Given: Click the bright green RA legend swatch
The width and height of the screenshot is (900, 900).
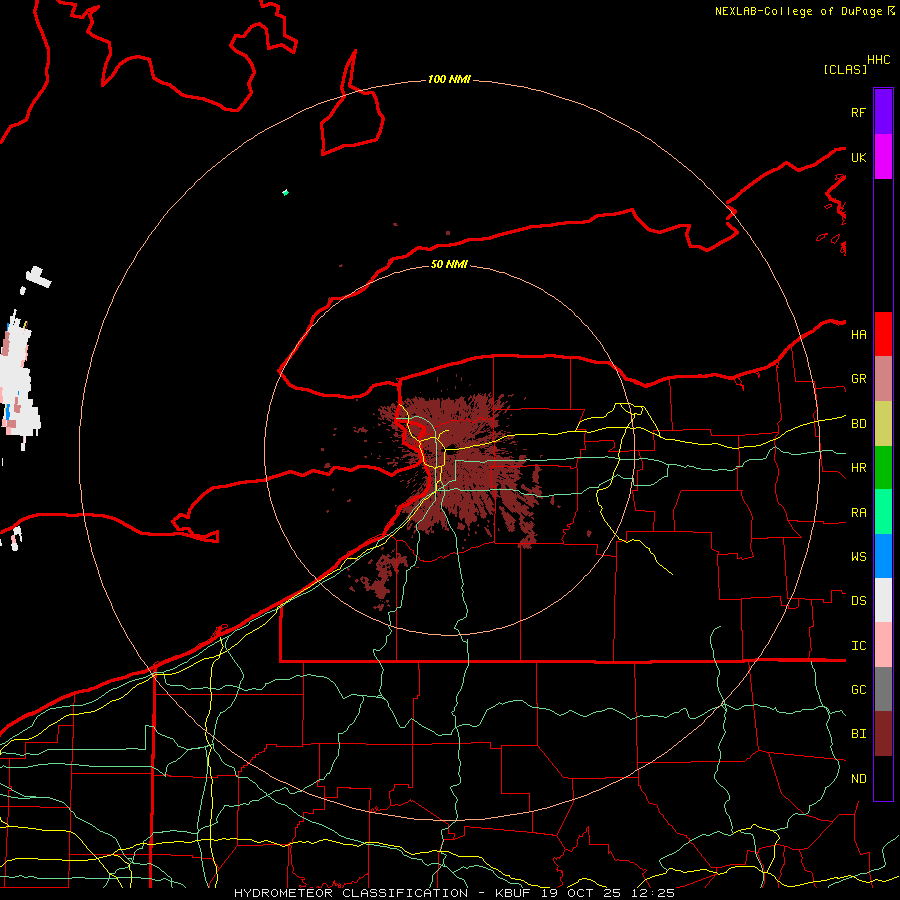Looking at the screenshot, I should click(883, 512).
